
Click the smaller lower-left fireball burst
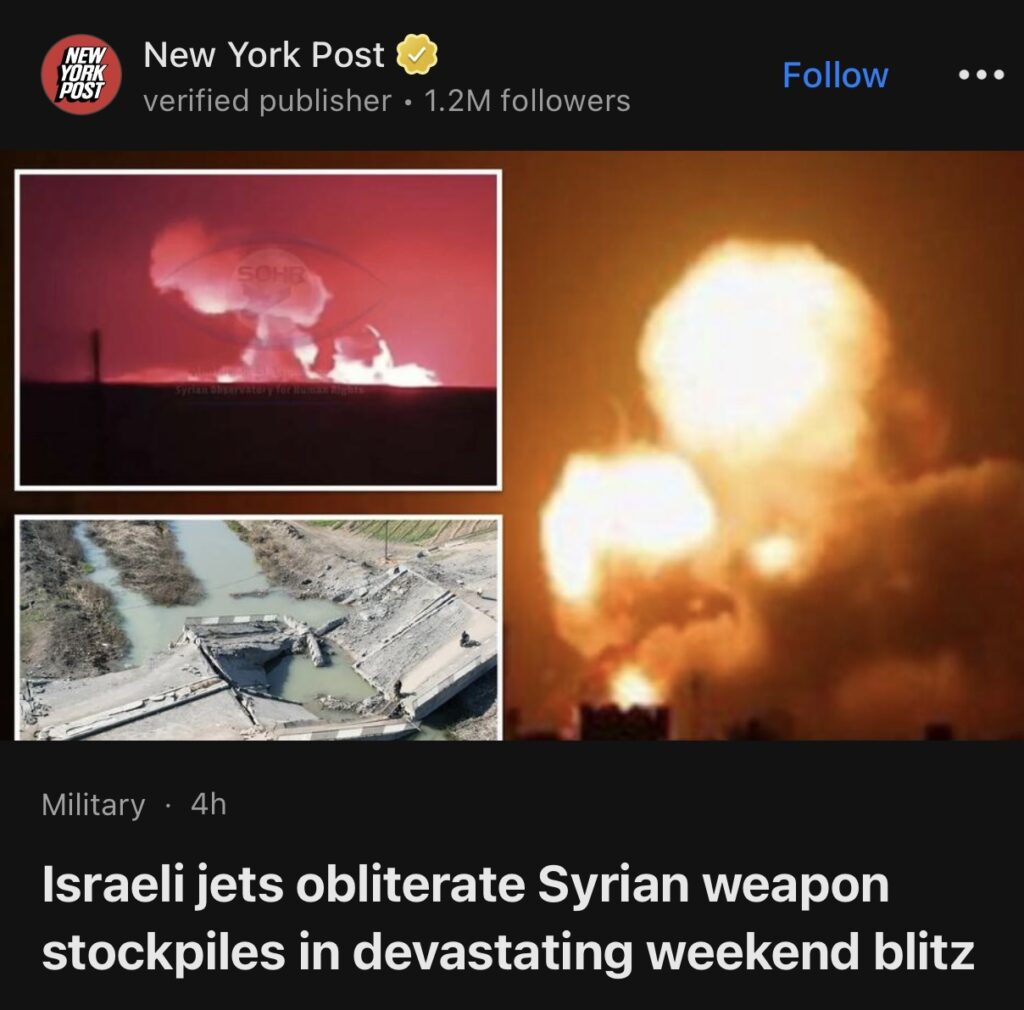624,516
